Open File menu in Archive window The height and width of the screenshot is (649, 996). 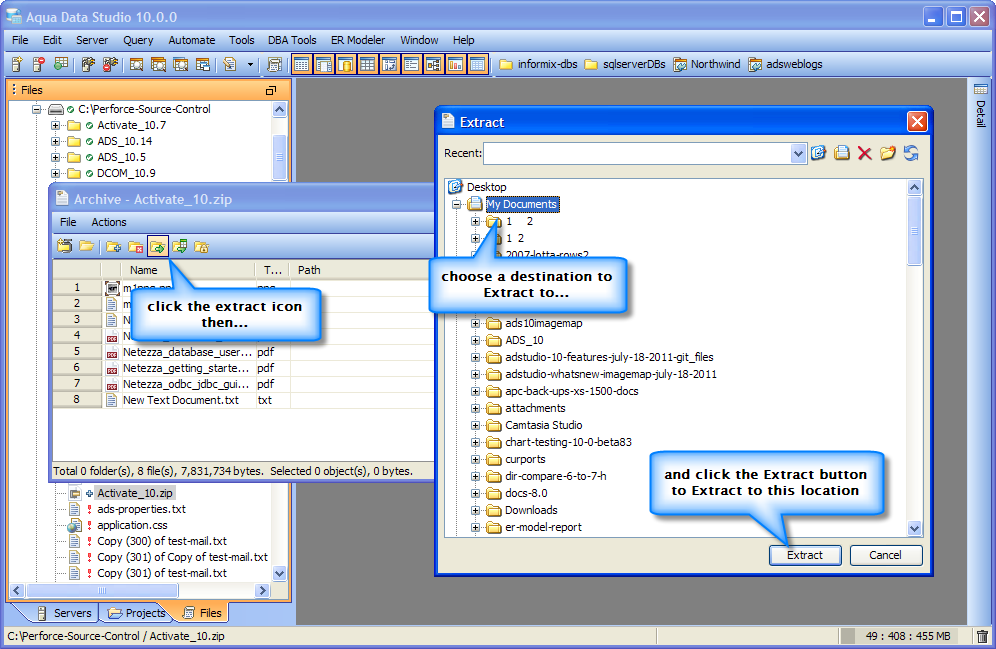pos(68,222)
